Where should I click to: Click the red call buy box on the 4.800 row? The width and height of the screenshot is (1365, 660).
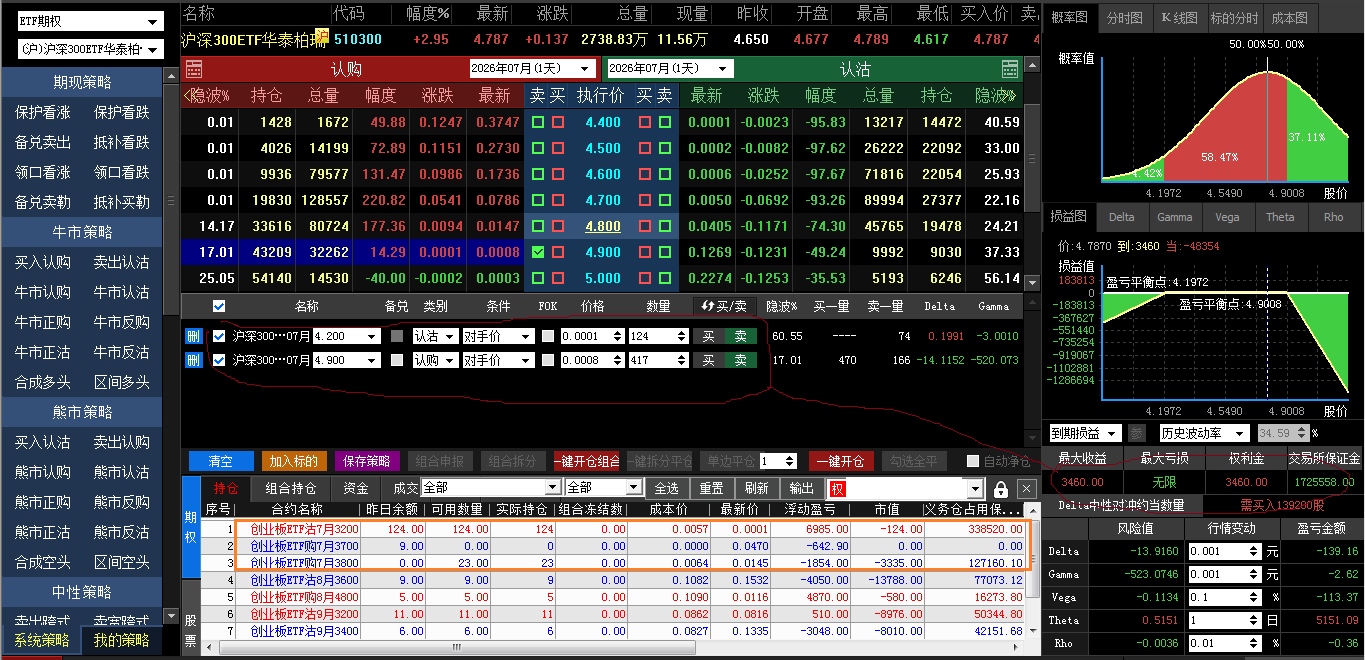click(558, 226)
